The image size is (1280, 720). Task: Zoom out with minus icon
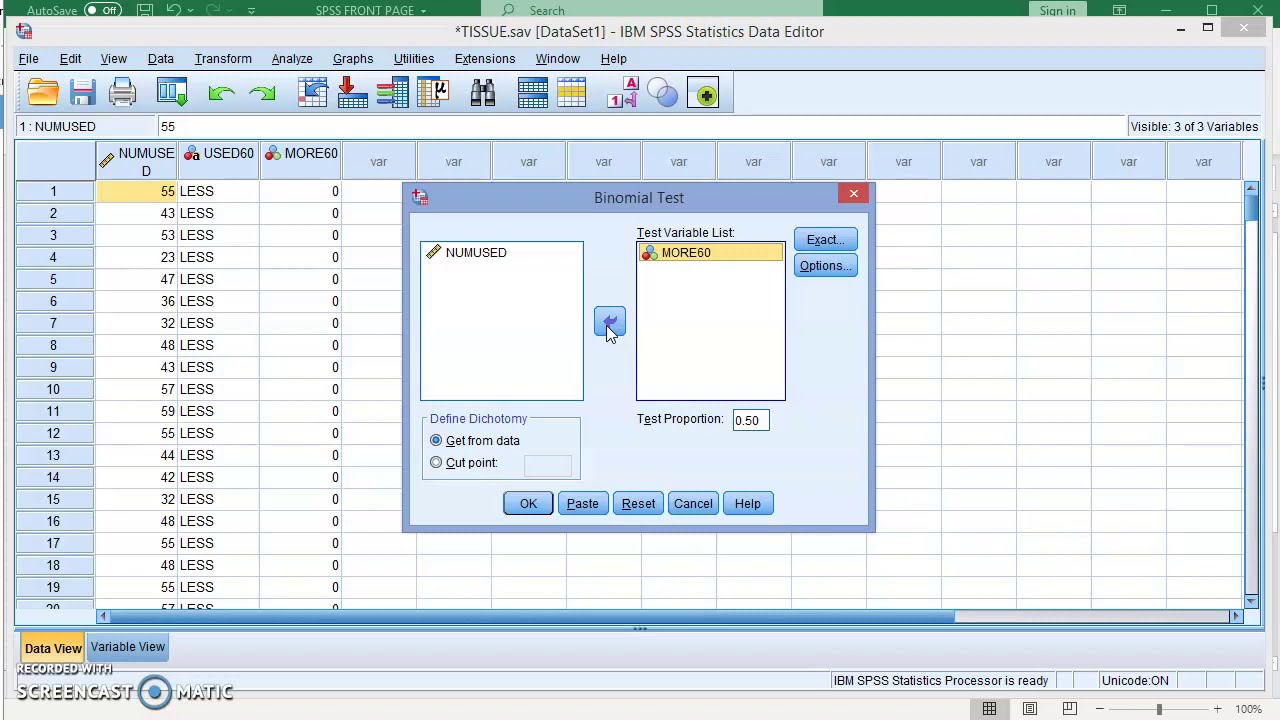tap(1100, 709)
